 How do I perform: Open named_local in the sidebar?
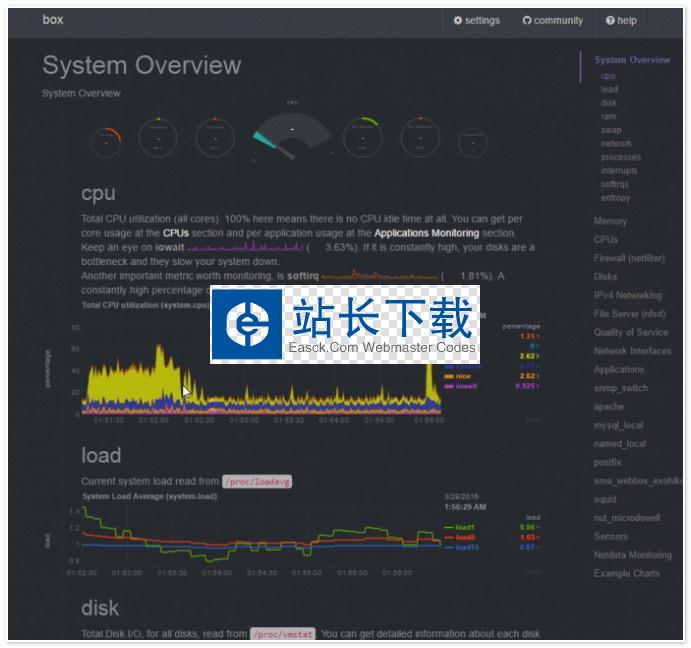(620, 443)
